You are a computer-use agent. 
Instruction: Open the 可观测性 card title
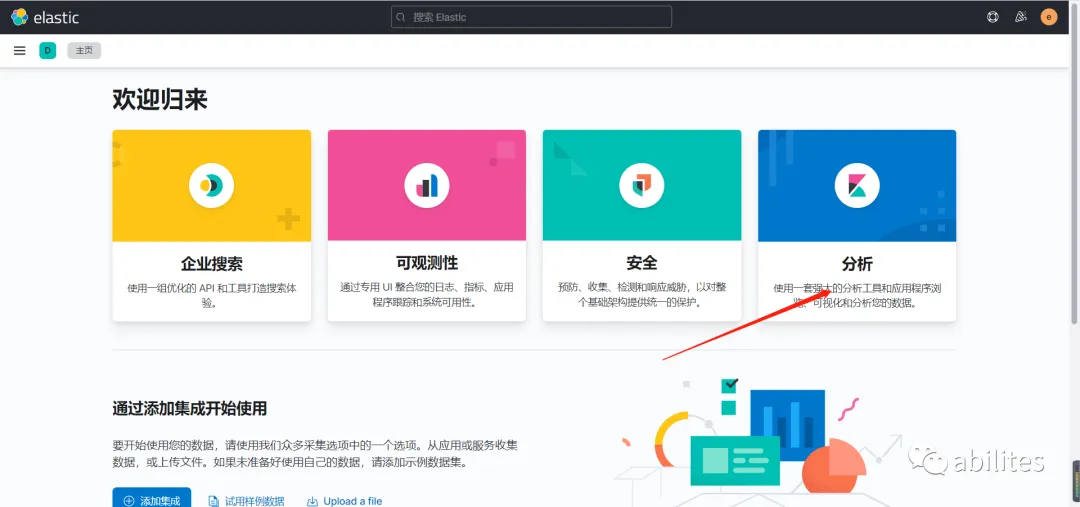(427, 262)
